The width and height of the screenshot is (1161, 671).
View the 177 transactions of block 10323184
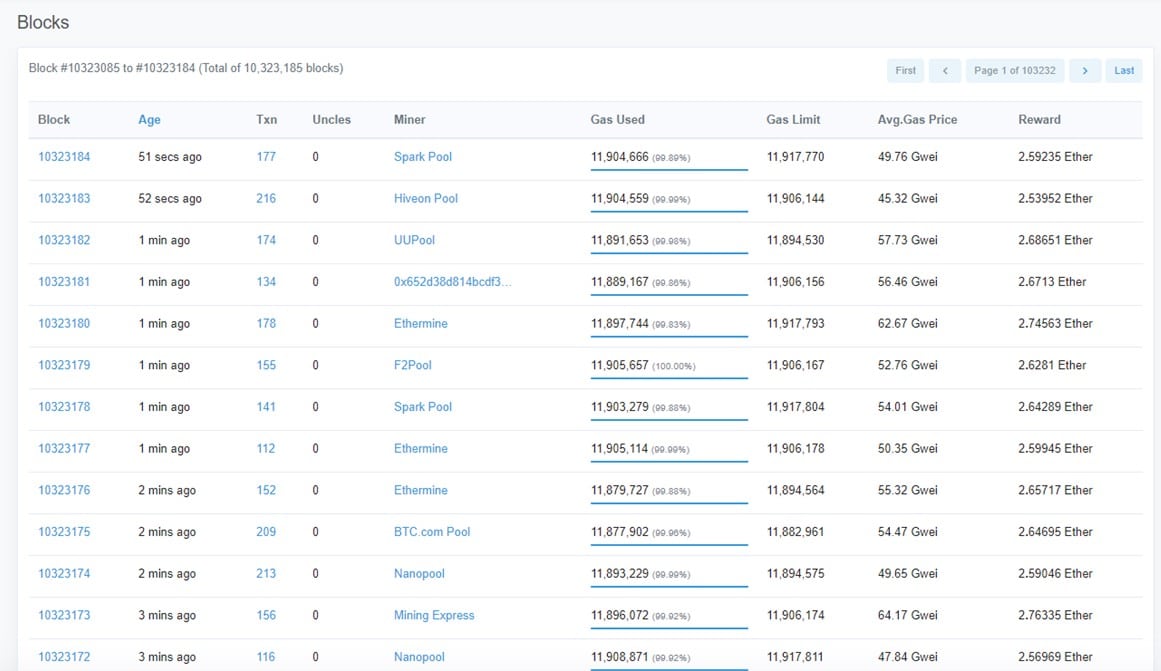(x=266, y=157)
